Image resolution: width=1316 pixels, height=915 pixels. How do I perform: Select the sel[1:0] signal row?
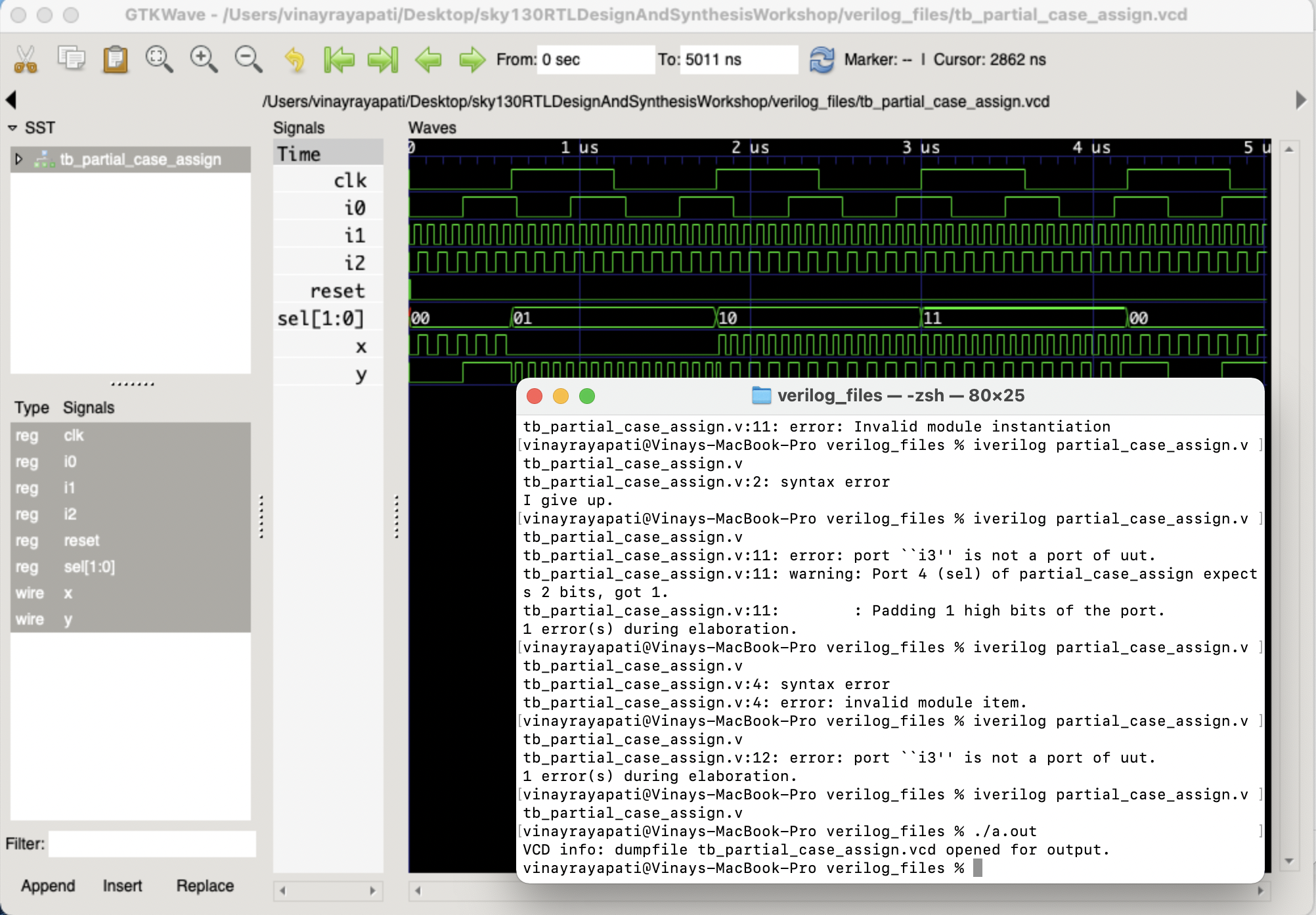[x=321, y=317]
